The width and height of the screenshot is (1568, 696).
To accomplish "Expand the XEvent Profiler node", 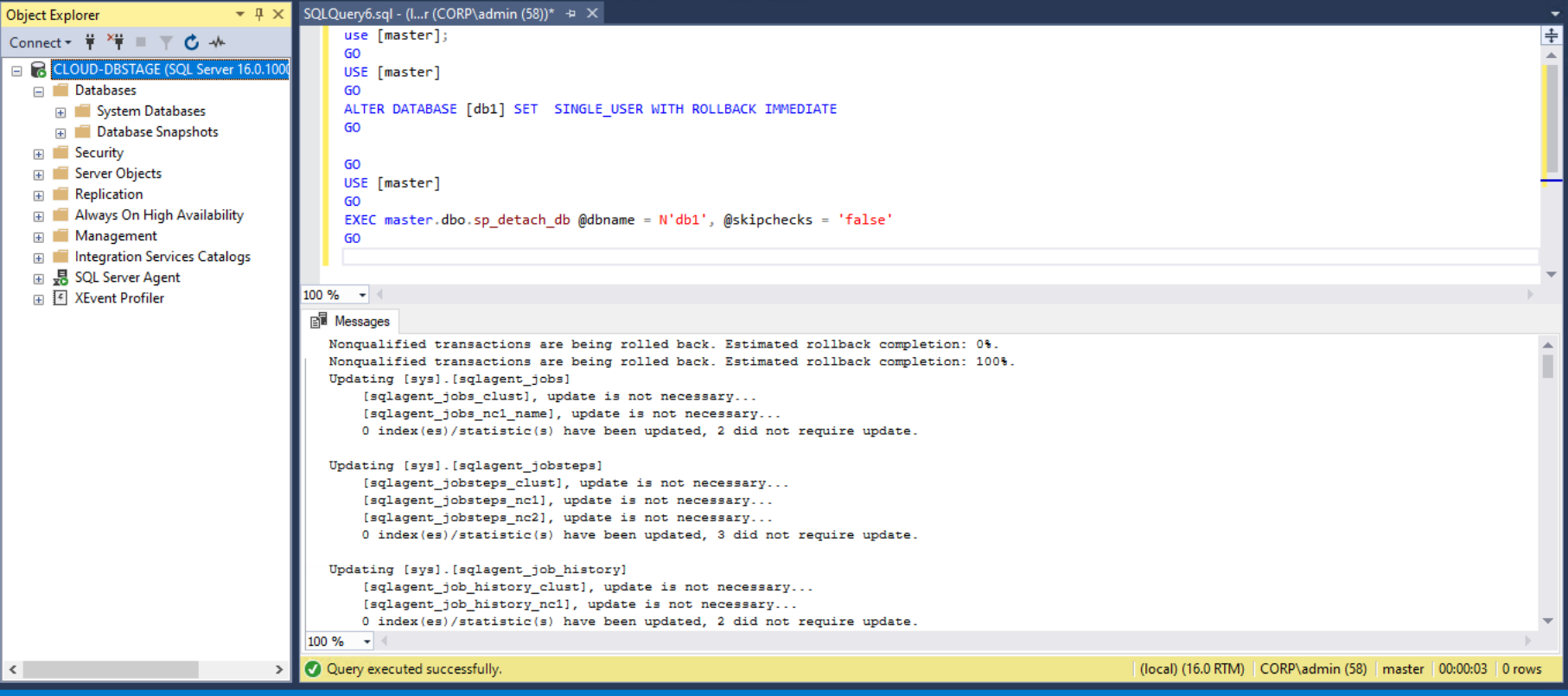I will (x=38, y=298).
